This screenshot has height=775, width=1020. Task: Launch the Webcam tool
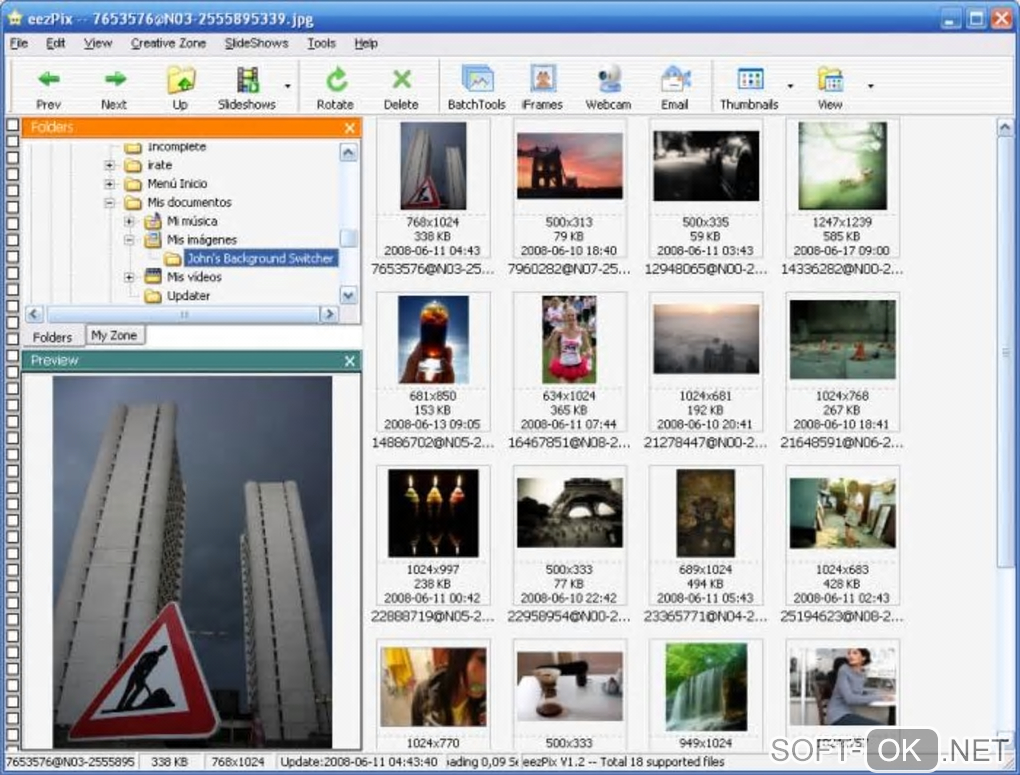tap(608, 88)
